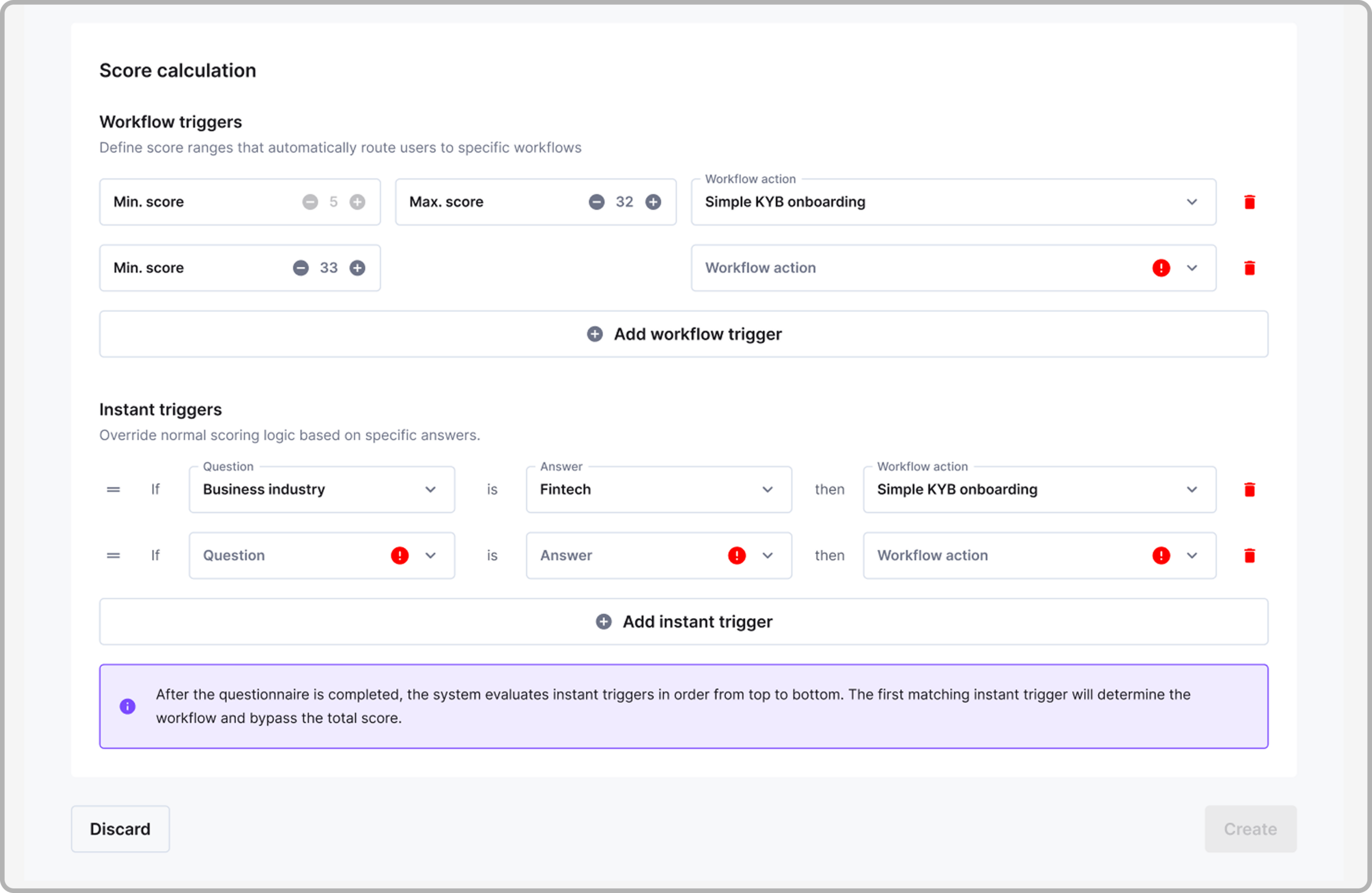Screen dimensions: 1372x893
Task: Click error icon in empty instant Workflow action
Action: 1161,556
